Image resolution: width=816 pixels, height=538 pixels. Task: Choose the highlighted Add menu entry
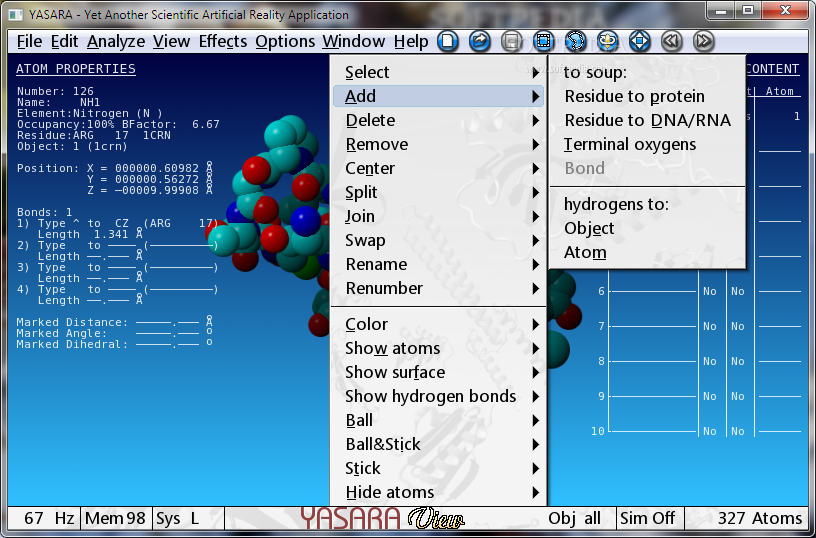coord(438,96)
